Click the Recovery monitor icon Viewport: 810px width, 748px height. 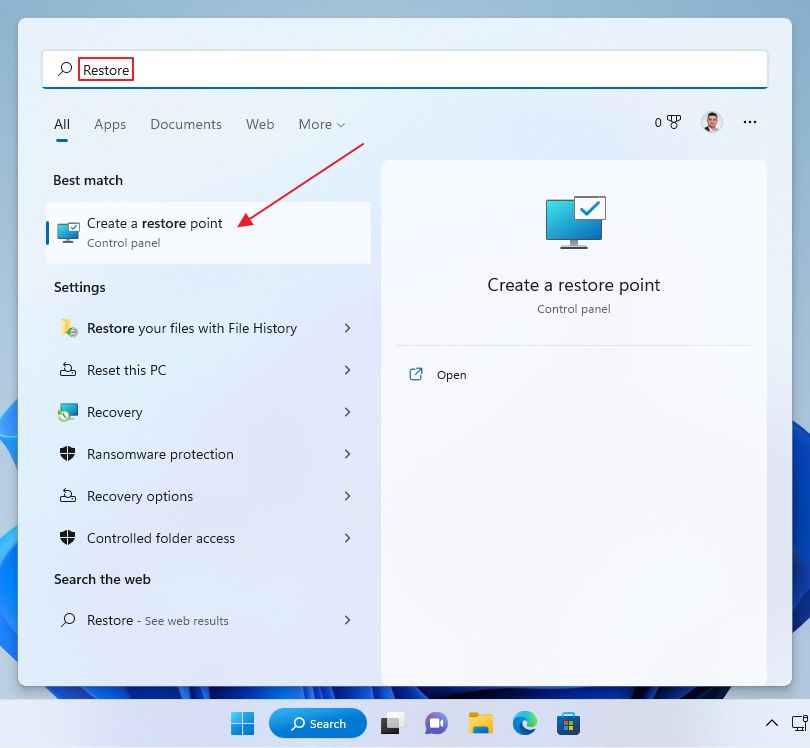[68, 412]
